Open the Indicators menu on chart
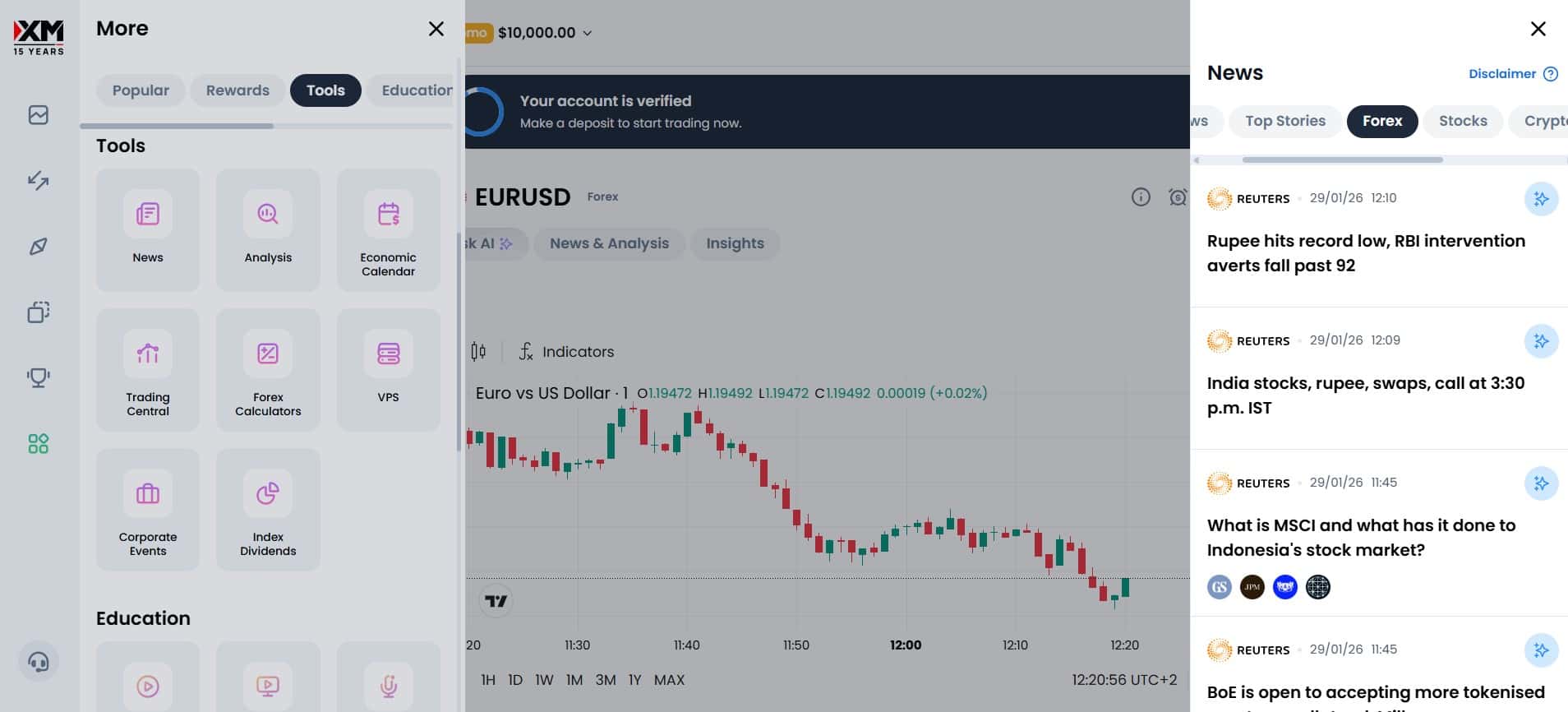The image size is (1568, 712). click(x=567, y=352)
